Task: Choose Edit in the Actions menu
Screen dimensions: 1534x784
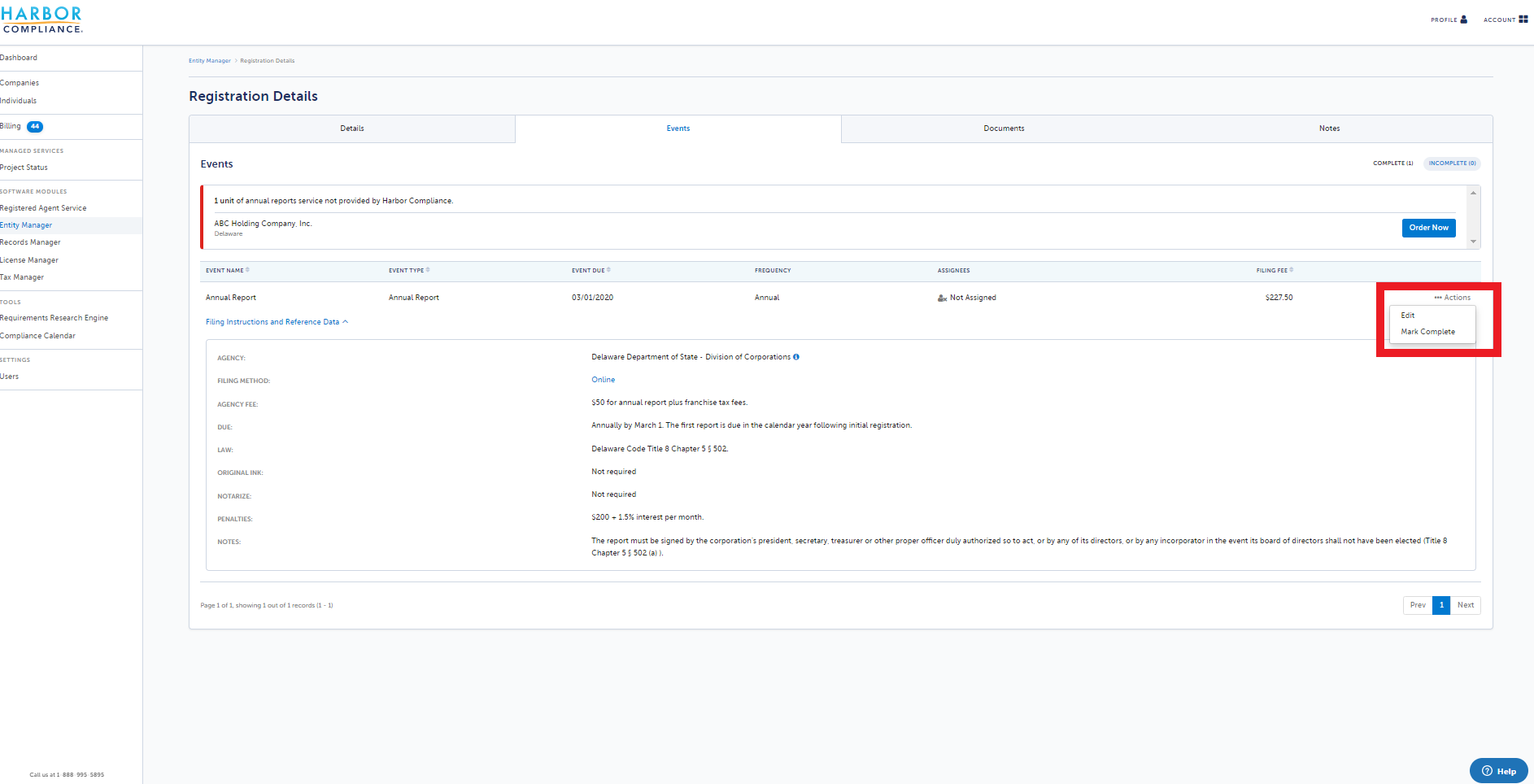Action: (1408, 316)
